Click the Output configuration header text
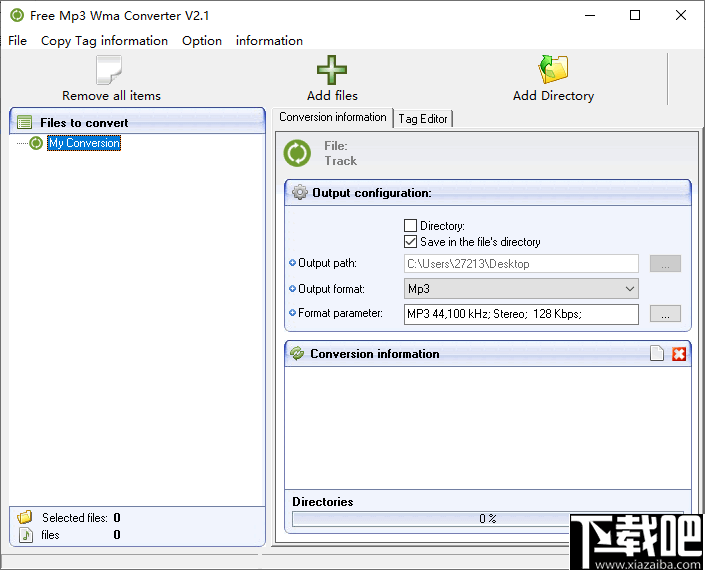This screenshot has width=705, height=570. (372, 193)
